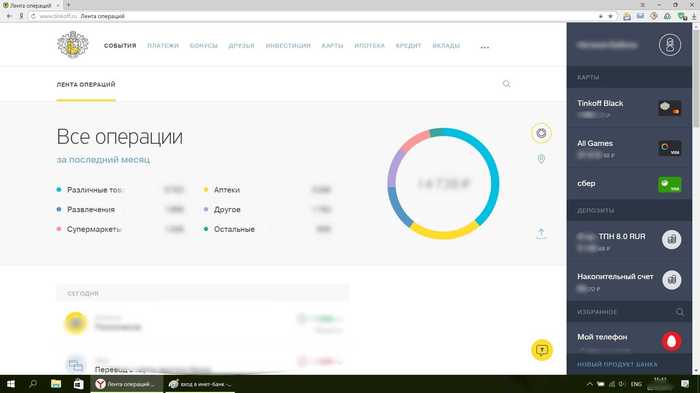Open a new browser tab

click(68, 5)
